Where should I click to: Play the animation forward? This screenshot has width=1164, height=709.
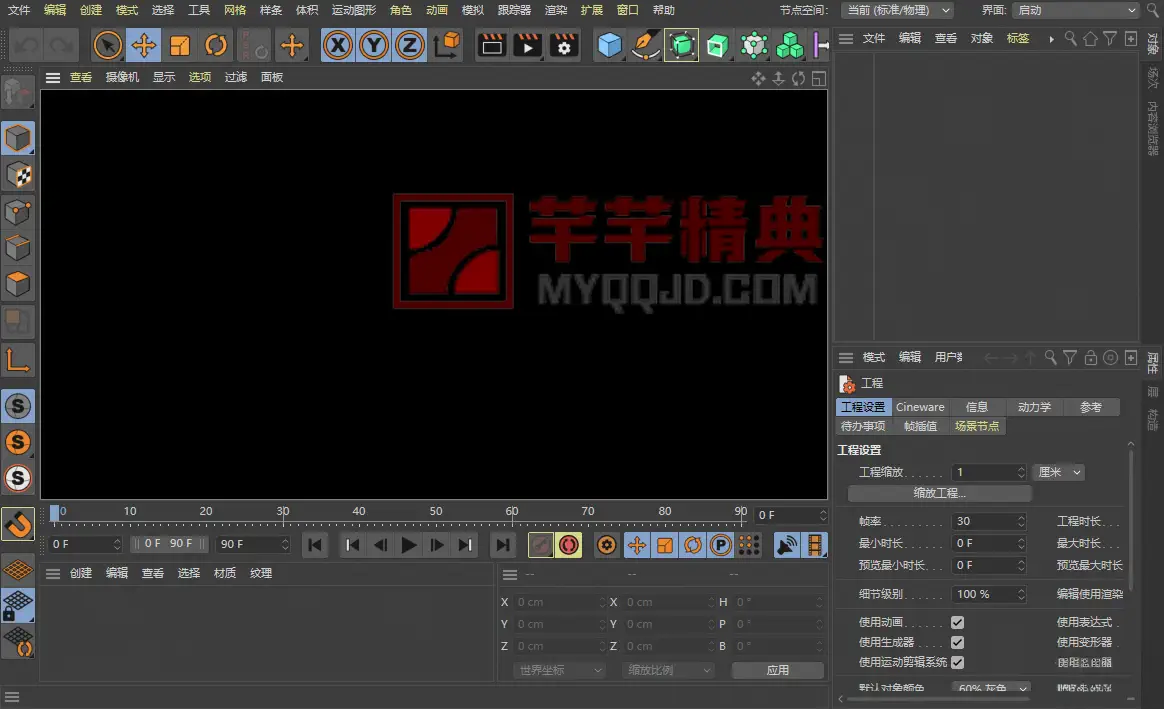pyautogui.click(x=408, y=545)
